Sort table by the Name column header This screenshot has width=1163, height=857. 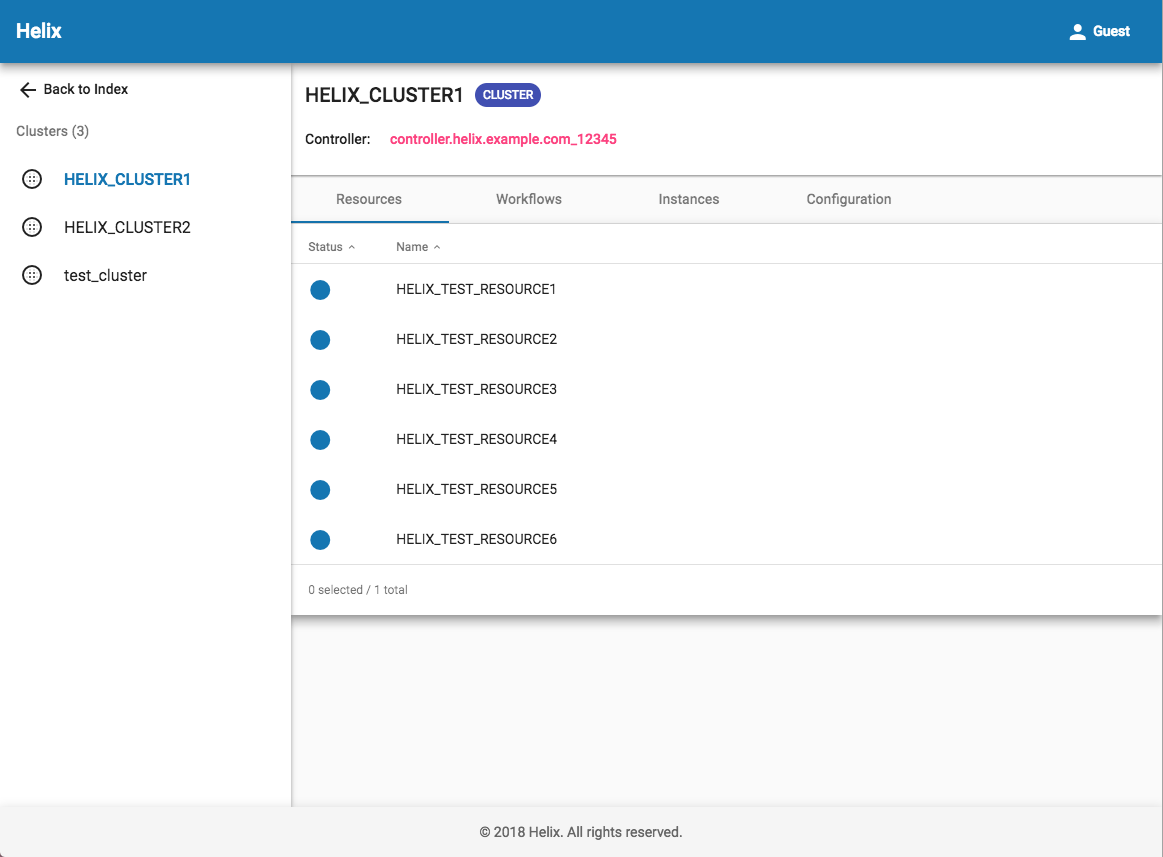tap(412, 247)
